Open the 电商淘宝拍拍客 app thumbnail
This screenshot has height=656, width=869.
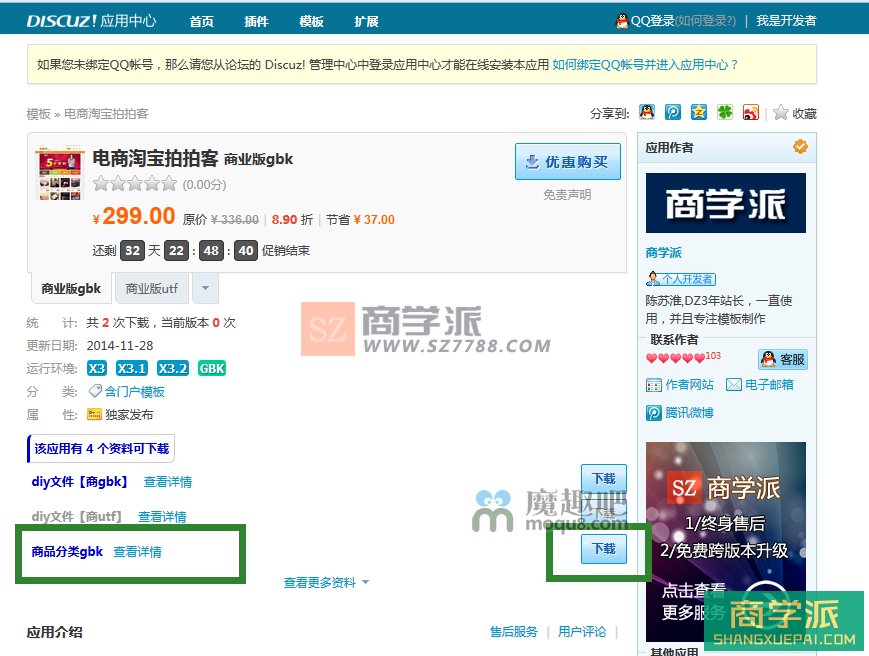[x=59, y=172]
